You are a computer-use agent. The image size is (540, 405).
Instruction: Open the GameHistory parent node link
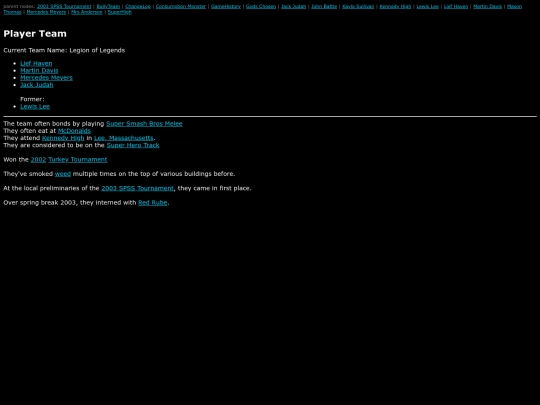226,6
